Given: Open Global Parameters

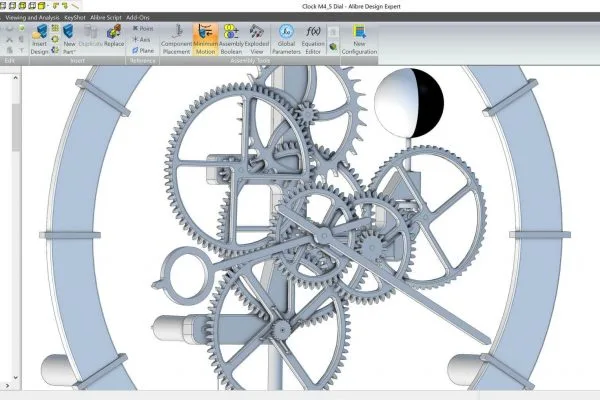Looking at the screenshot, I should tap(286, 39).
